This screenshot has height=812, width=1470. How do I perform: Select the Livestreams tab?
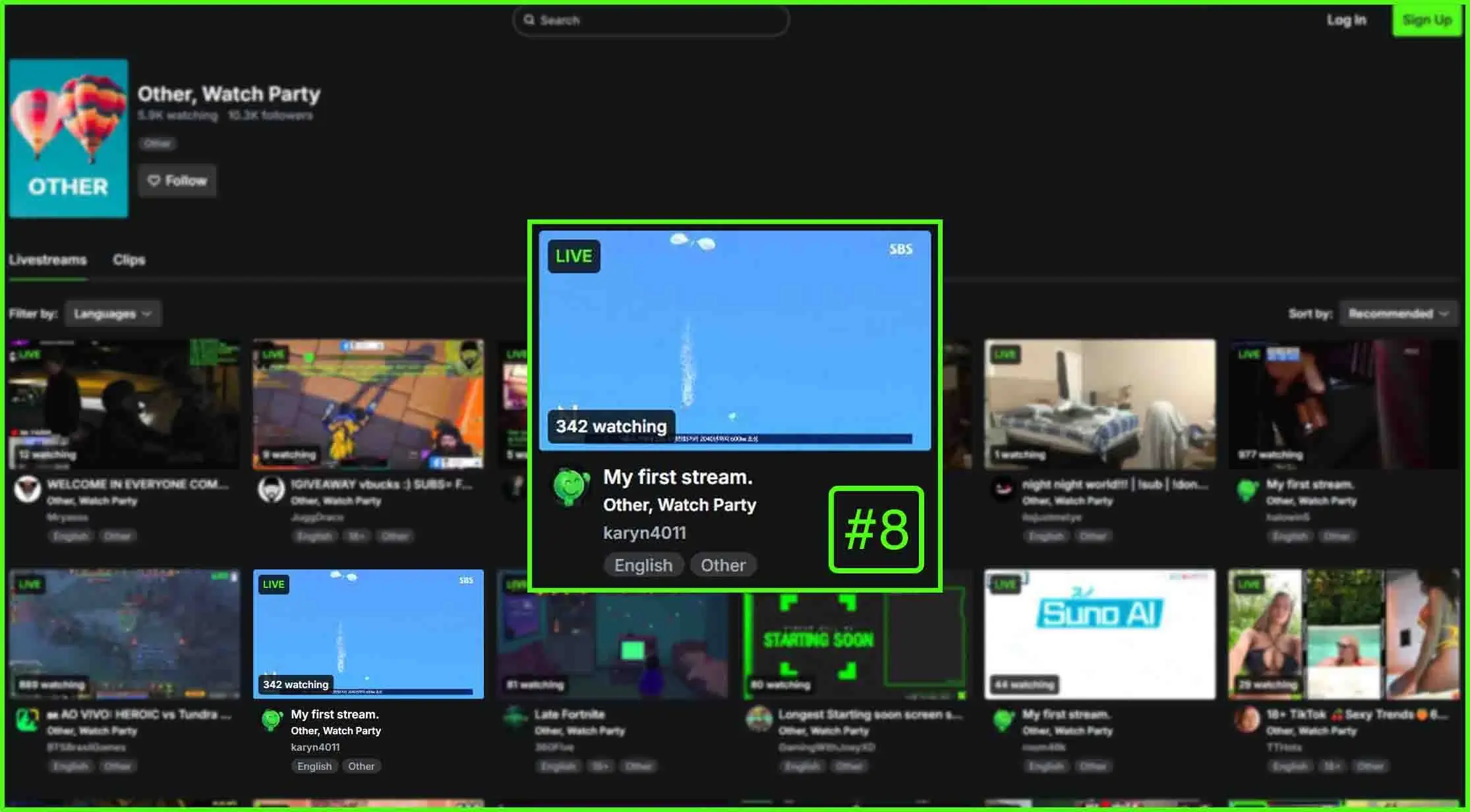(x=47, y=260)
